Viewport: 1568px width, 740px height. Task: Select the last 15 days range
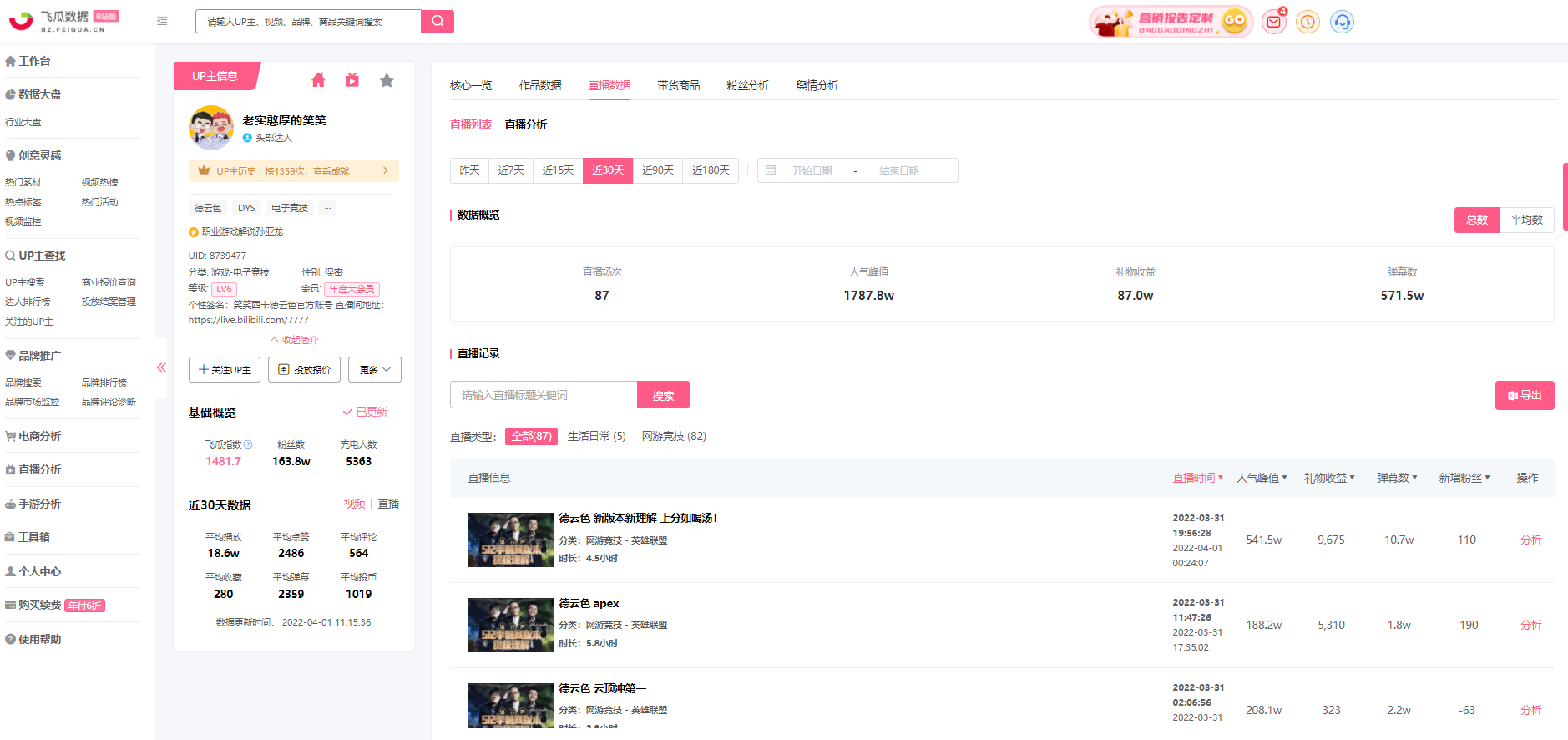558,170
